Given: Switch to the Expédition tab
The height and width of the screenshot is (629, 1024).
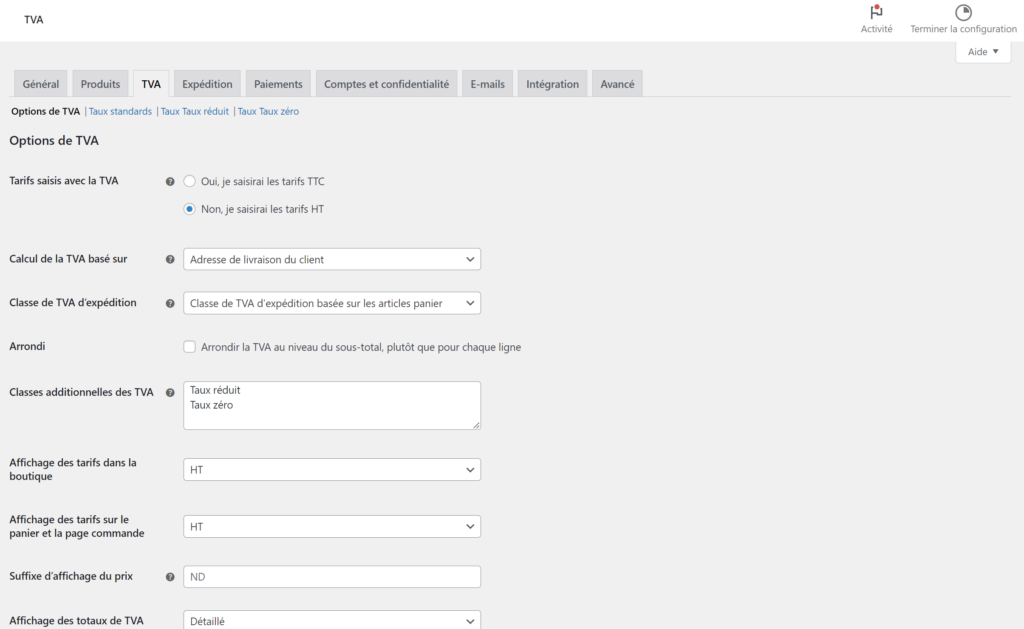Looking at the screenshot, I should click(x=207, y=84).
